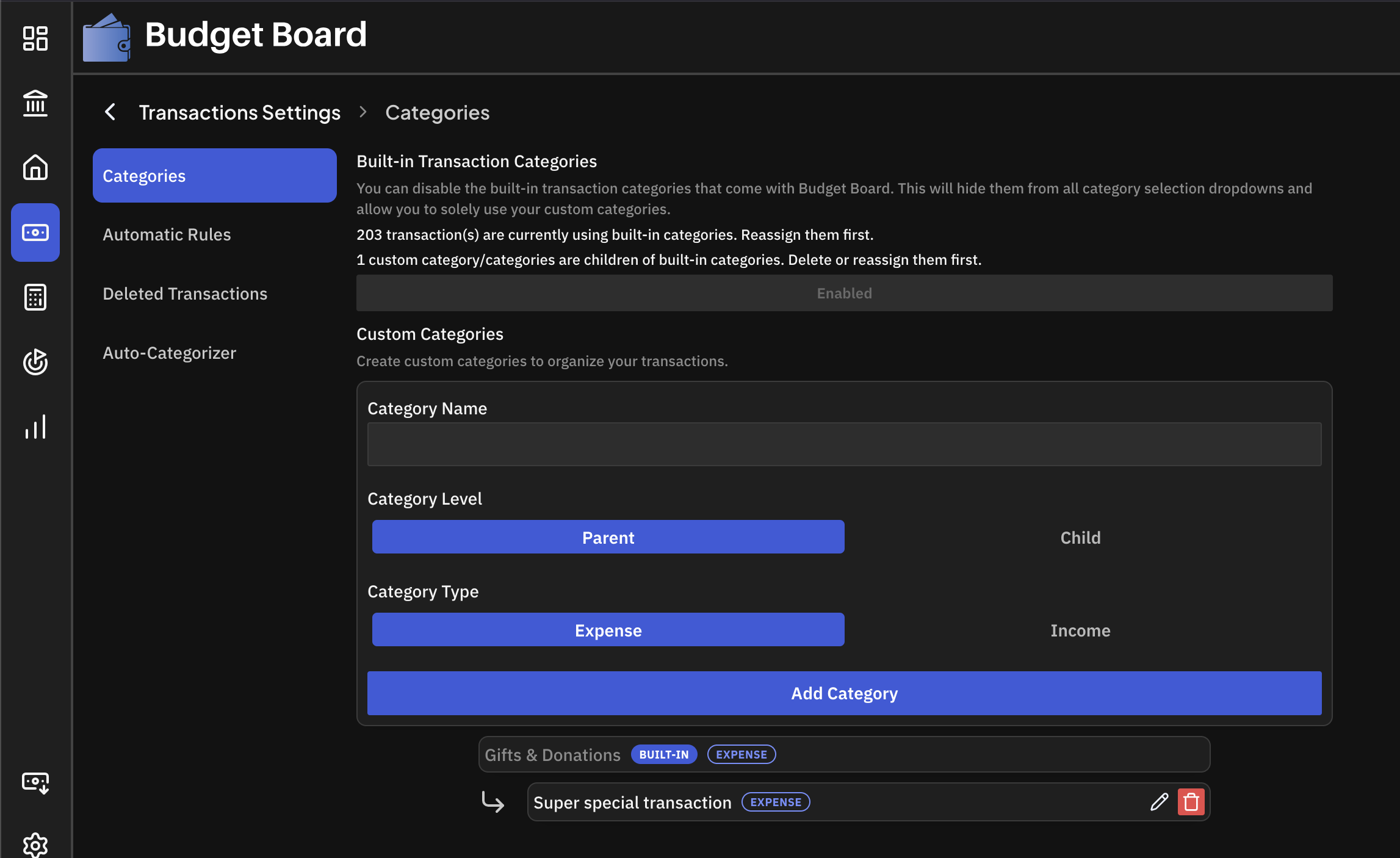This screenshot has height=858, width=1400.
Task: Open the Goals target icon in sidebar
Action: [x=35, y=362]
